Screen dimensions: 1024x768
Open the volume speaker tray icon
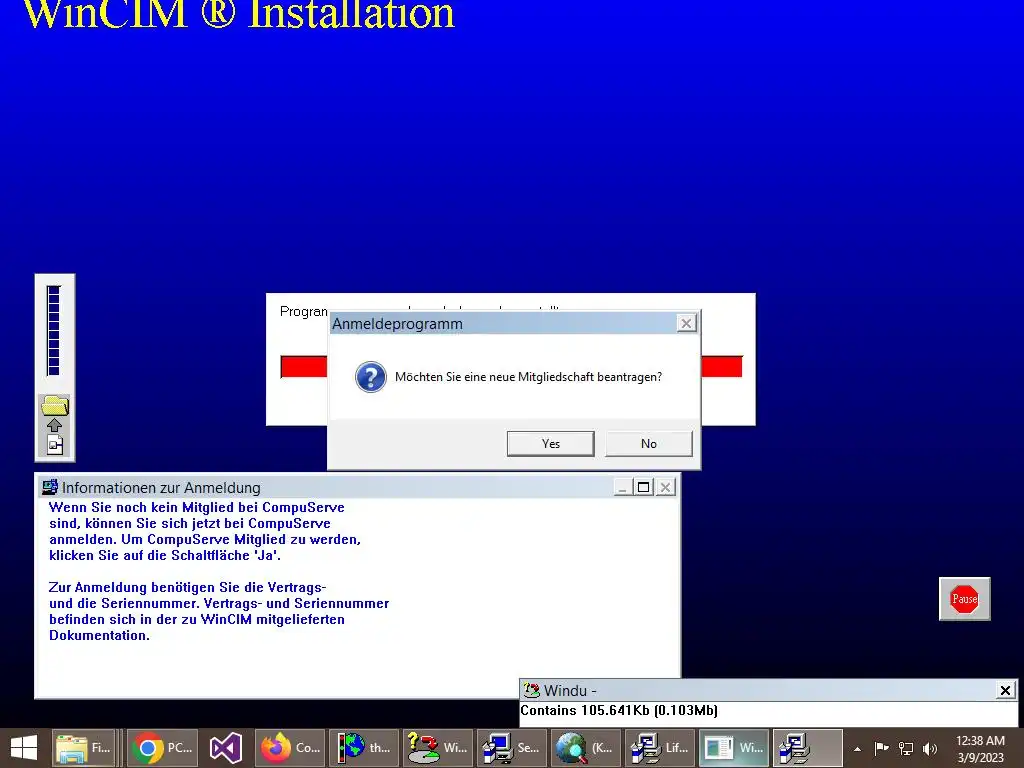(x=930, y=748)
